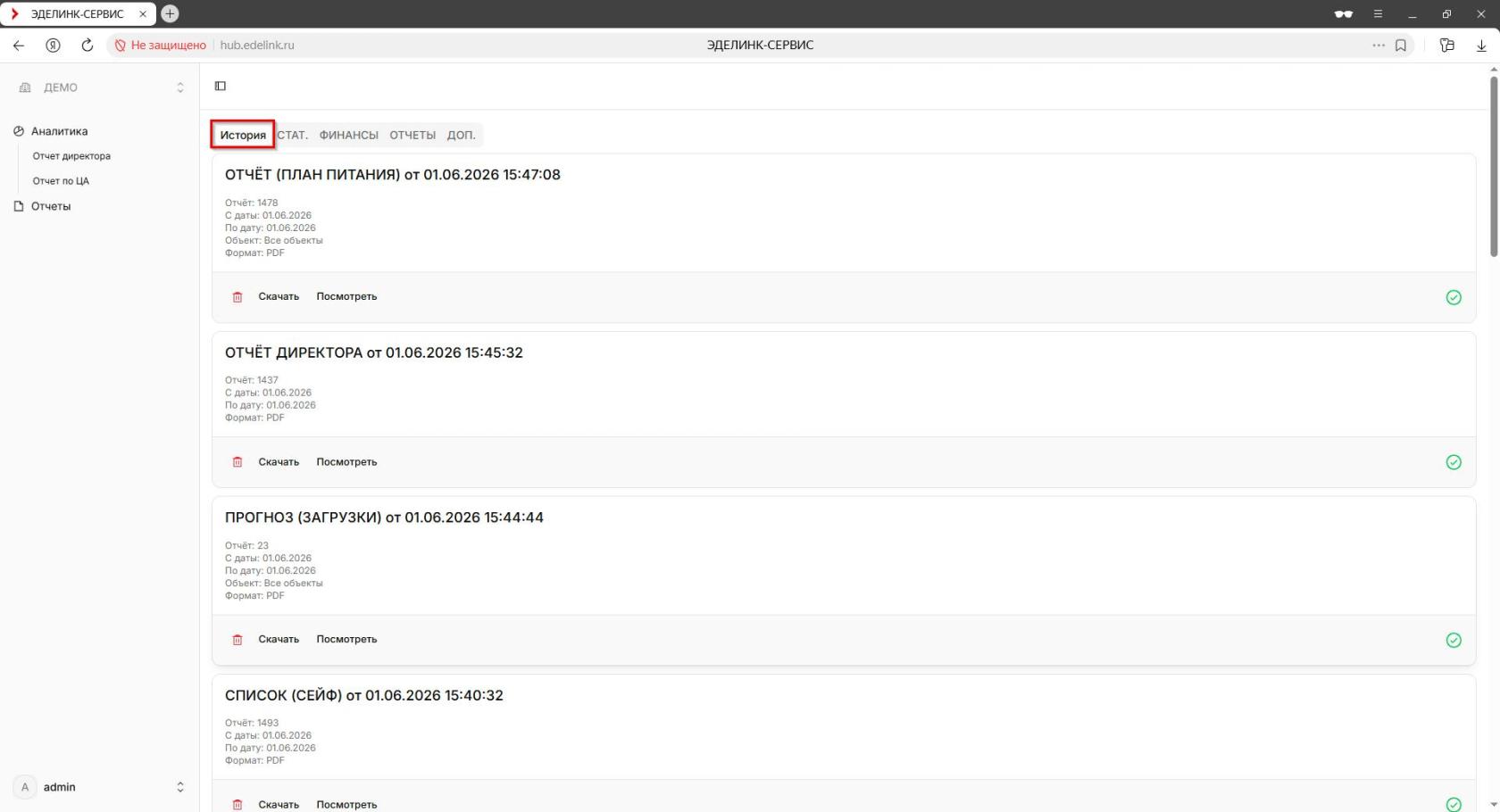This screenshot has width=1500, height=812.
Task: Select heading ПРОГНОЗ (ЗАГРУЗКИ) от 01.06.2026 15:44:44
Action: [384, 518]
